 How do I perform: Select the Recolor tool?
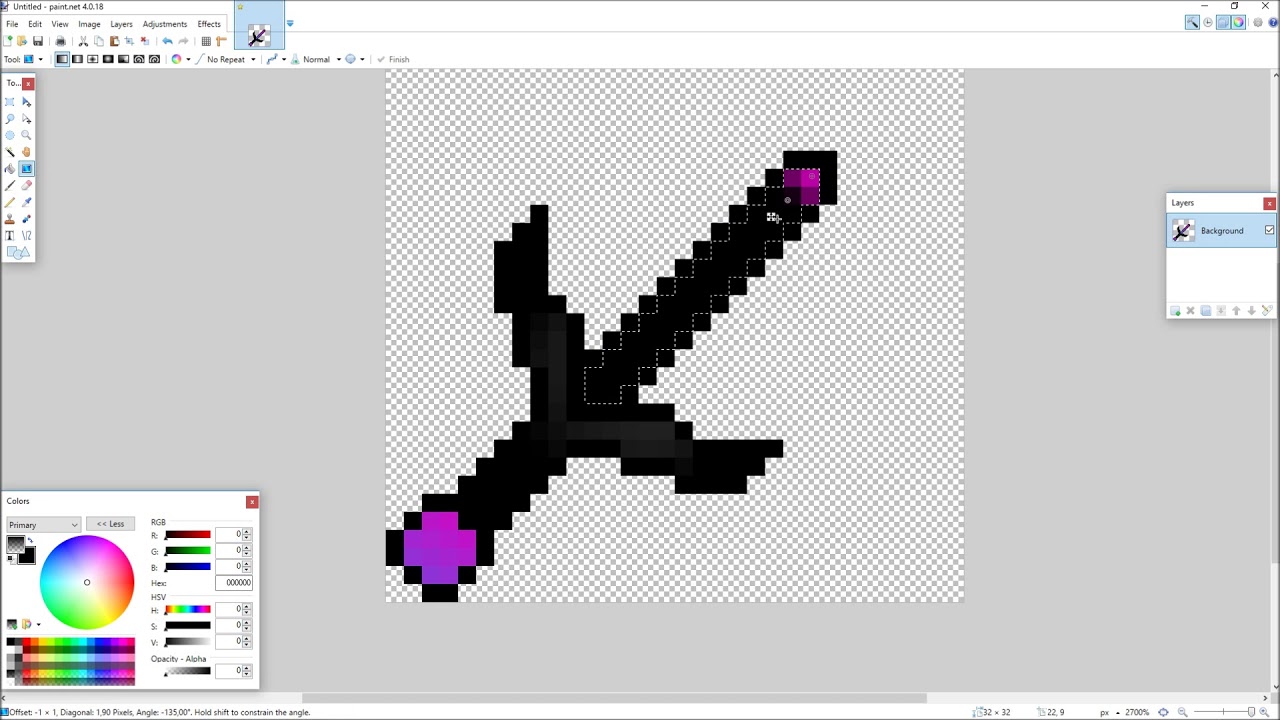[x=27, y=219]
